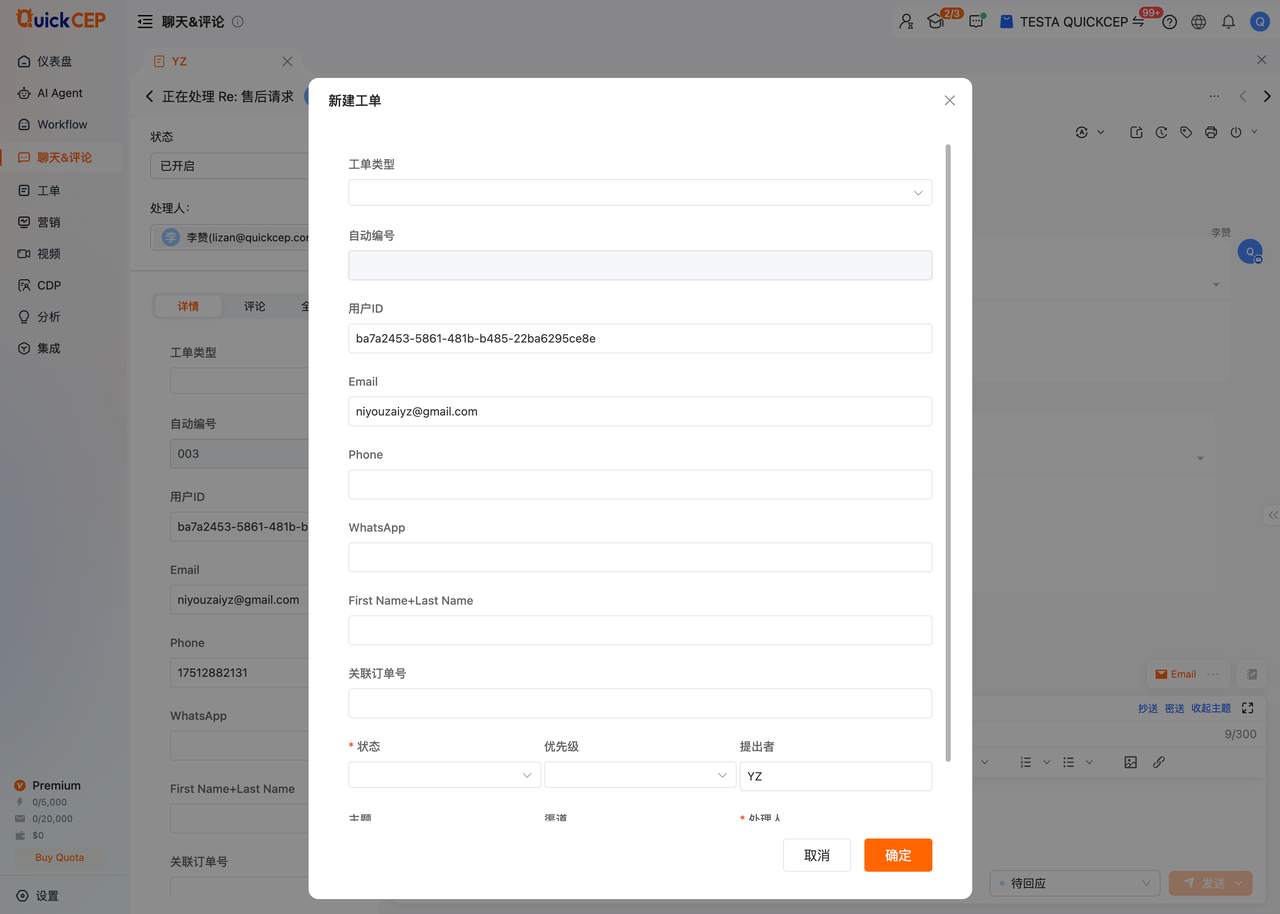Open the language globe icon
The height and width of the screenshot is (914, 1280).
pos(1199,22)
